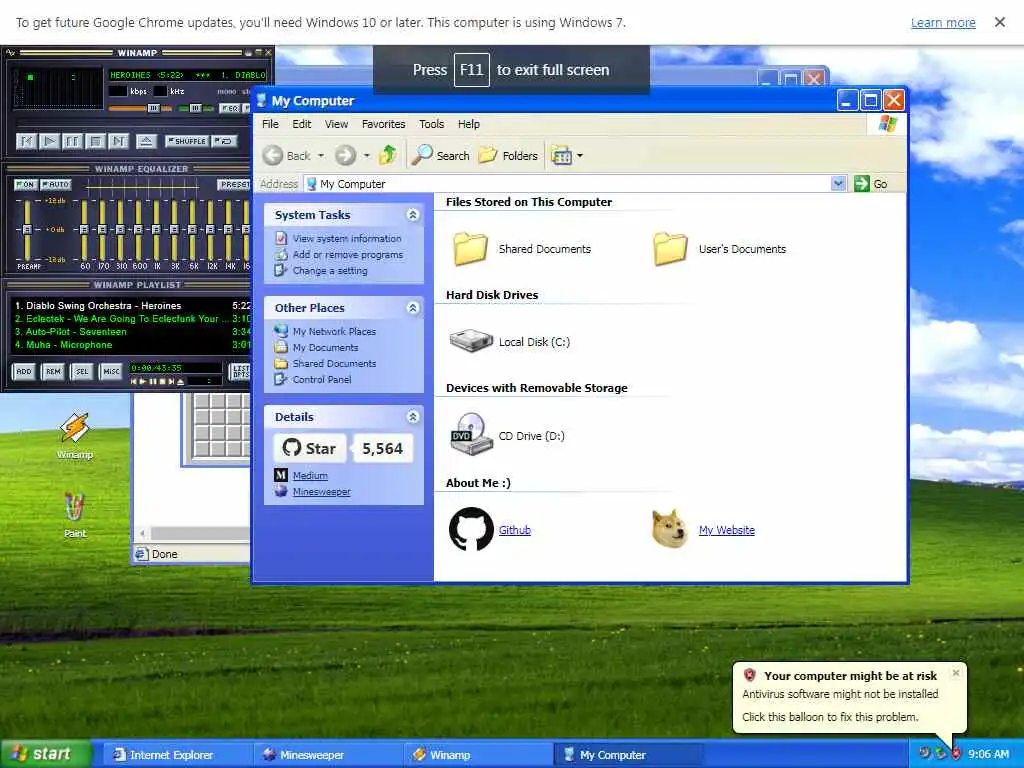Image resolution: width=1024 pixels, height=768 pixels.
Task: Click the Github octocat icon
Action: point(471,529)
